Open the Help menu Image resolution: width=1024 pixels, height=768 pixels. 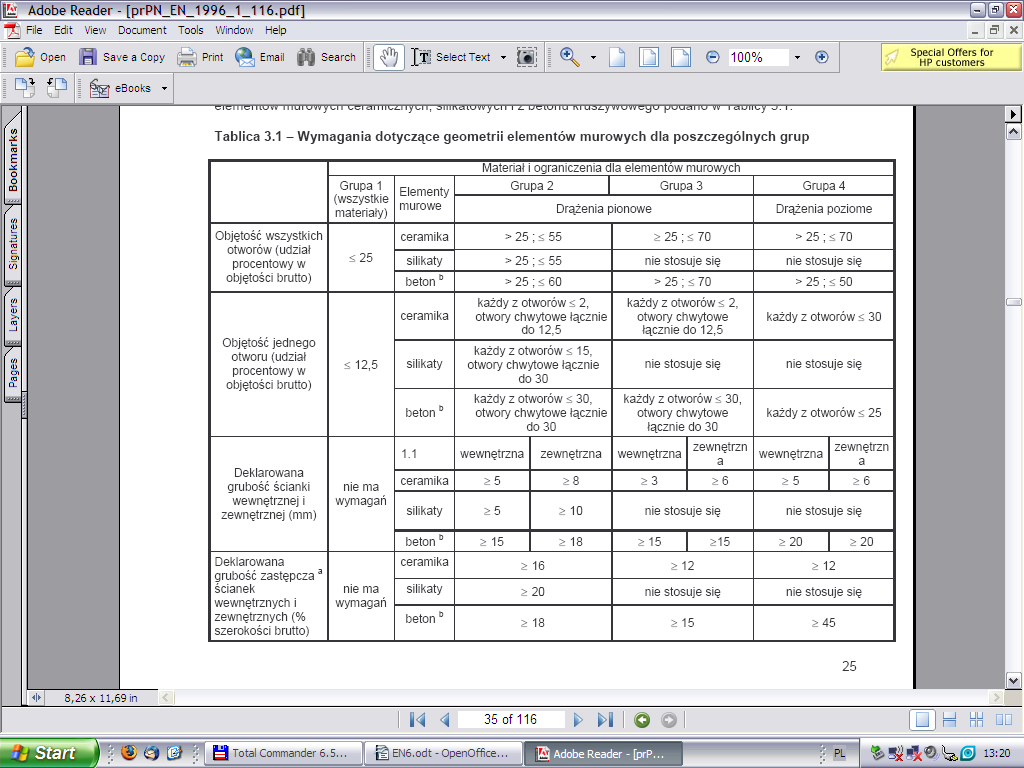click(x=275, y=30)
